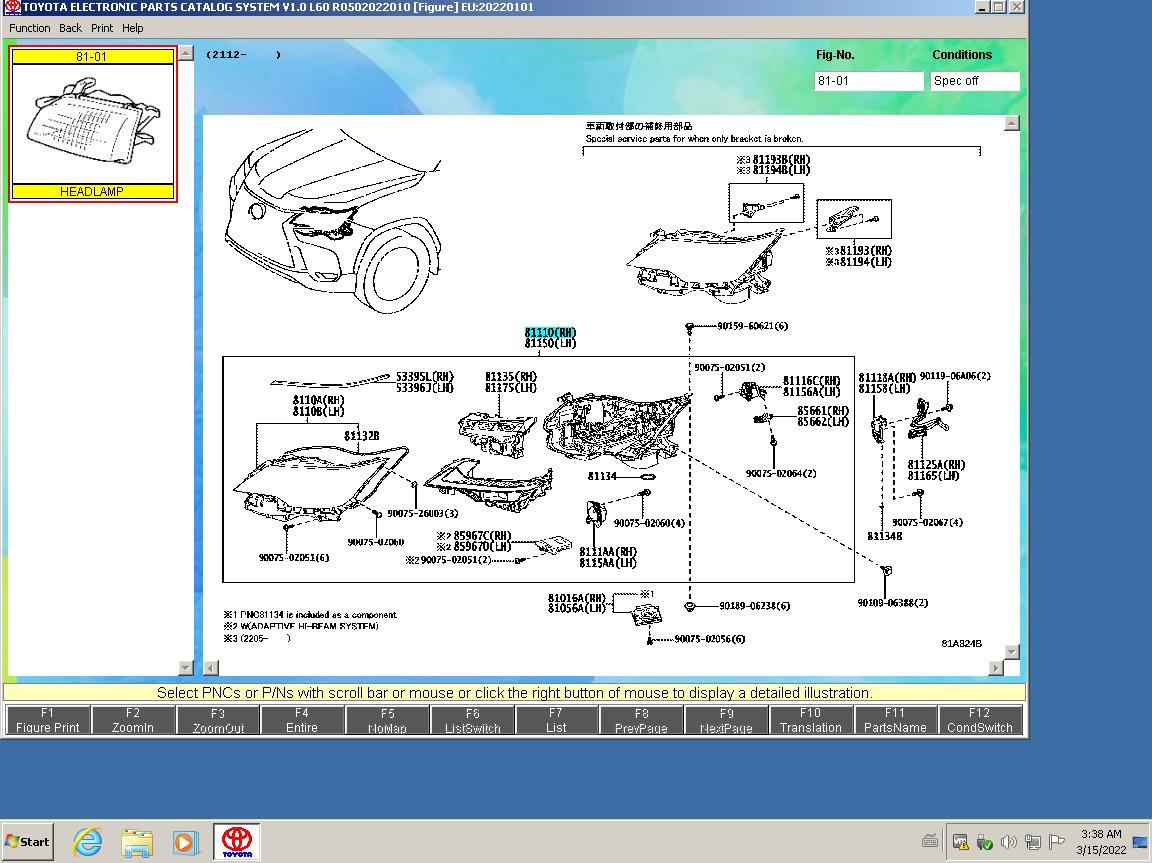Select the 81-01 HEADLAMP figure thumbnail
This screenshot has height=863, width=1152.
click(x=93, y=123)
